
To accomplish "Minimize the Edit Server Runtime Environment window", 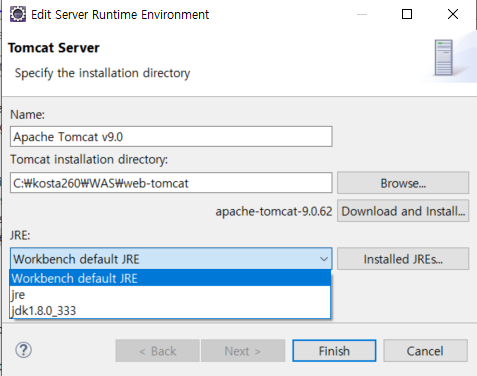I will click(x=362, y=14).
